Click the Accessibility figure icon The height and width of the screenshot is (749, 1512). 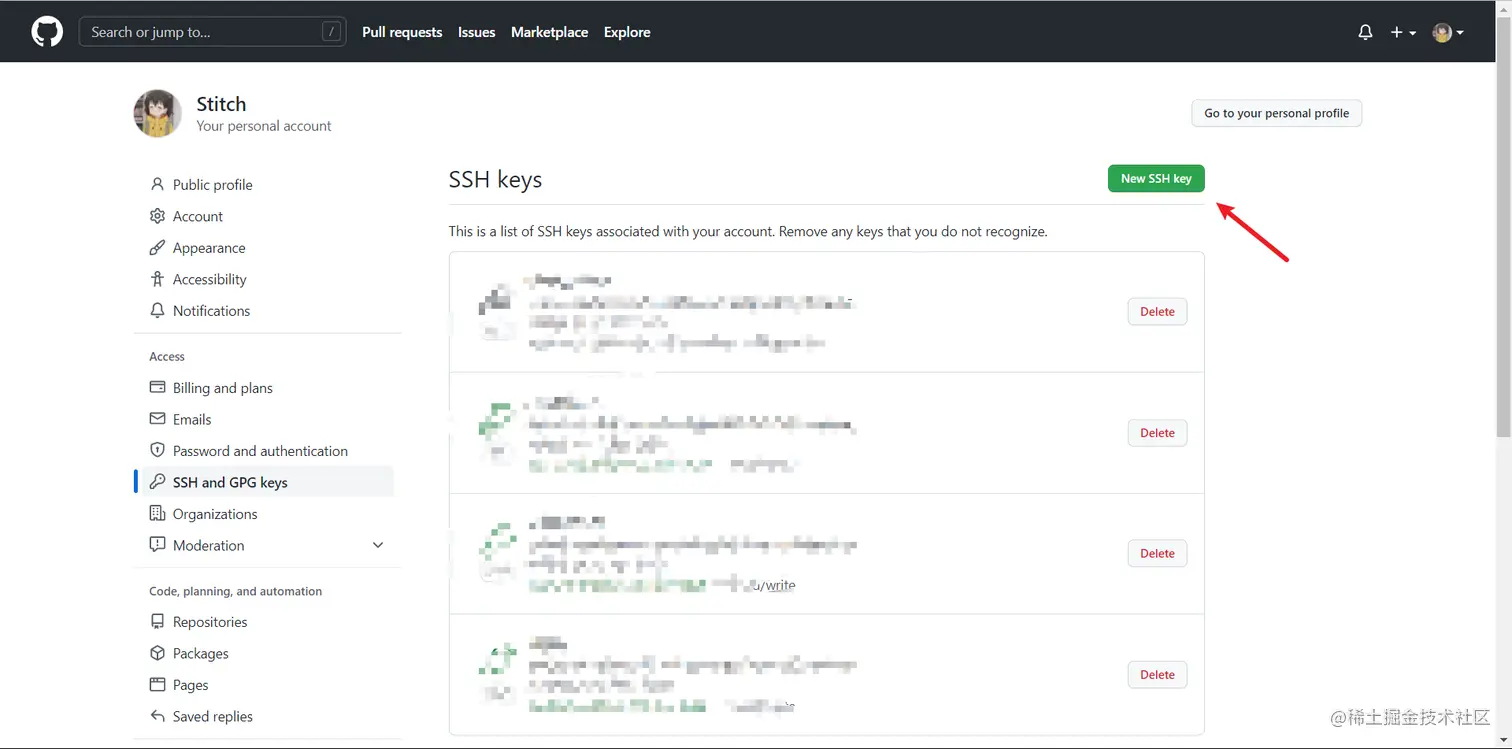(157, 279)
